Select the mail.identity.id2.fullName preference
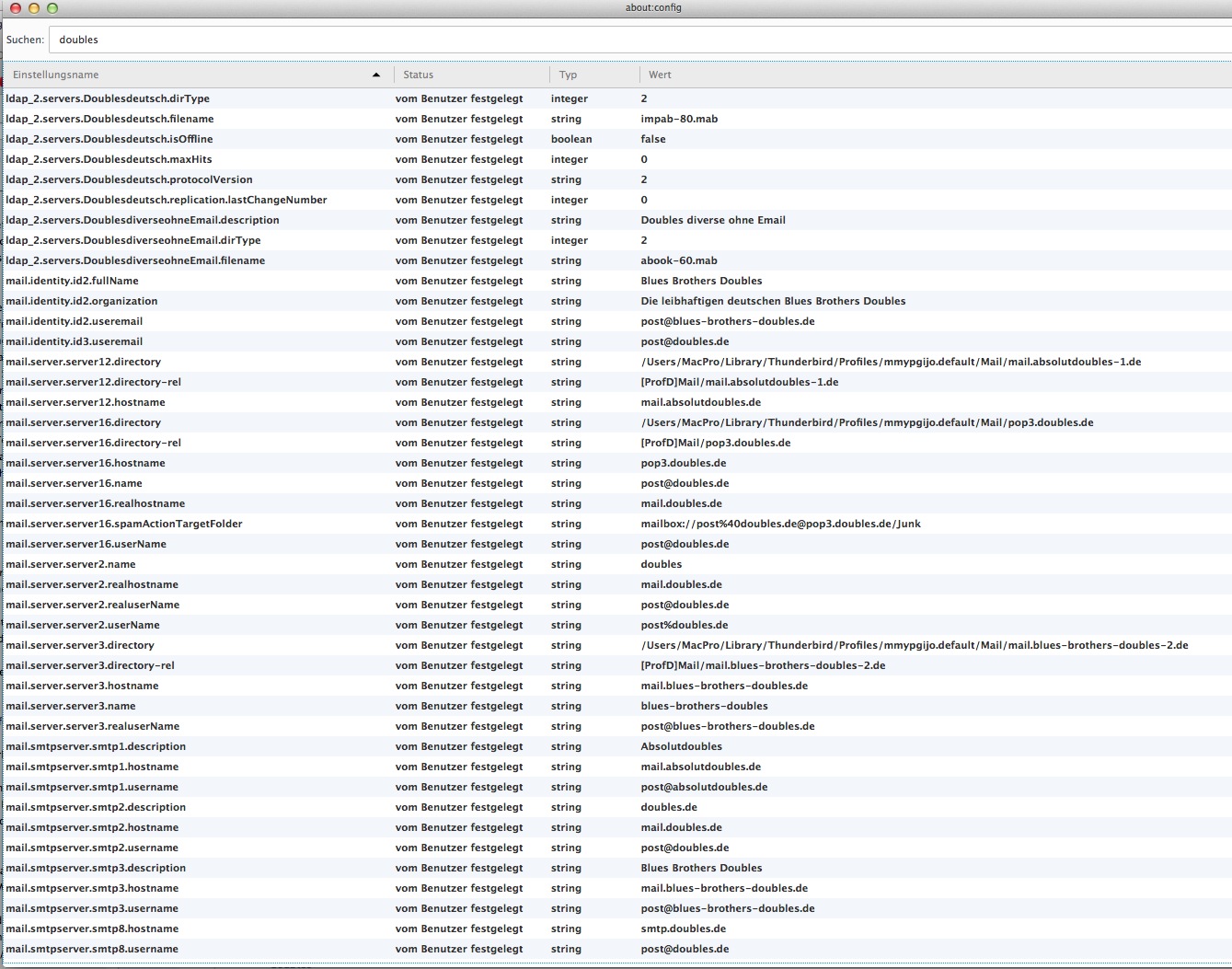This screenshot has width=1232, height=969. click(x=72, y=281)
